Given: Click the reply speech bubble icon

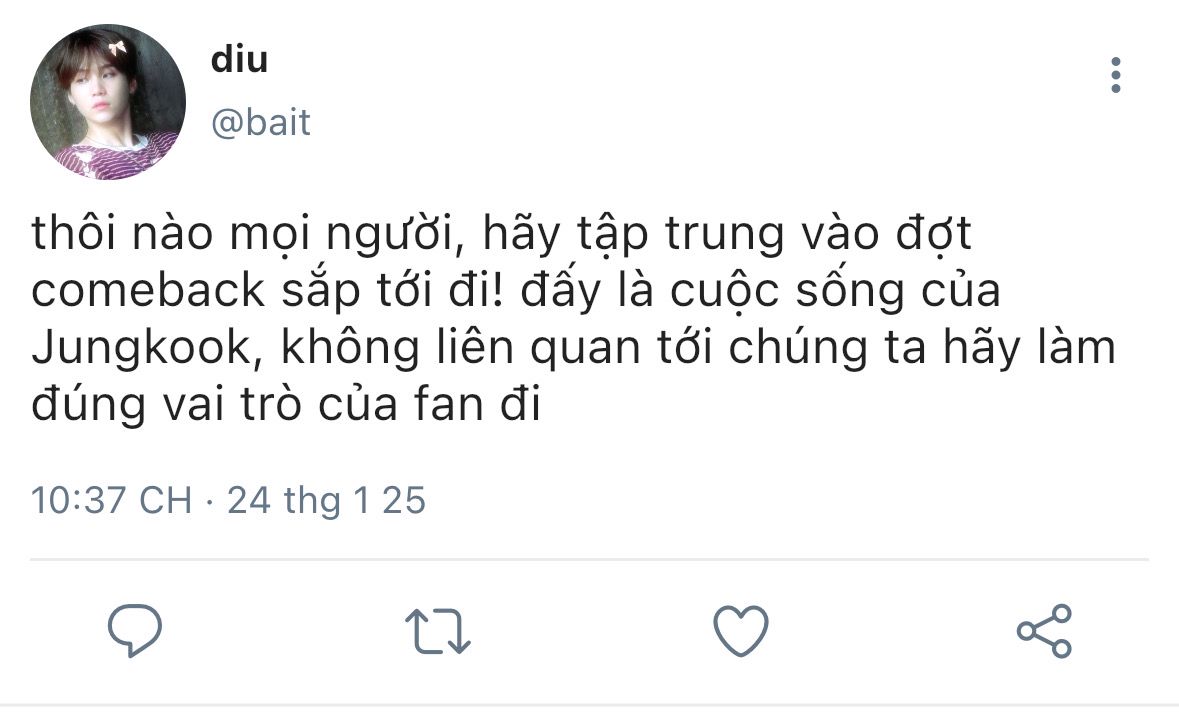Looking at the screenshot, I should point(135,630).
